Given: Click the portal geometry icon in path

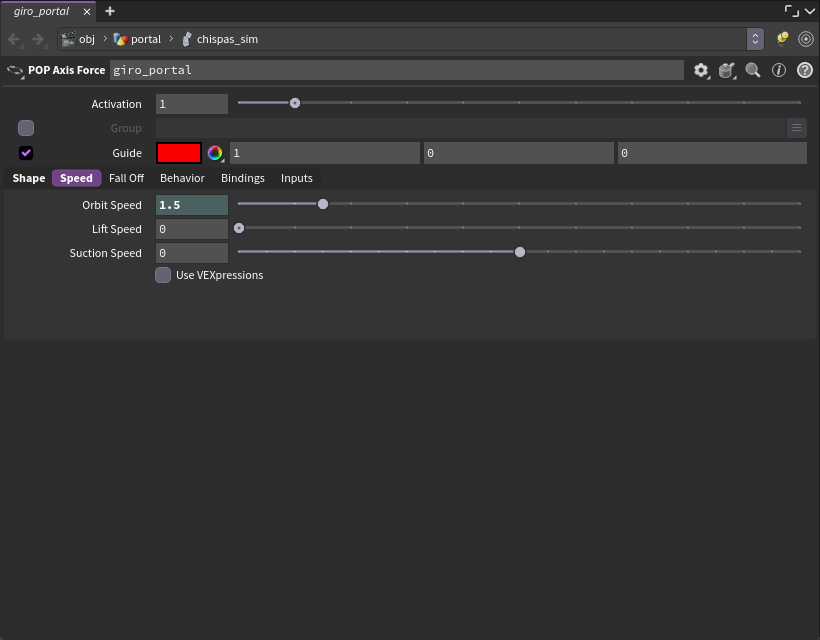Looking at the screenshot, I should pyautogui.click(x=120, y=39).
